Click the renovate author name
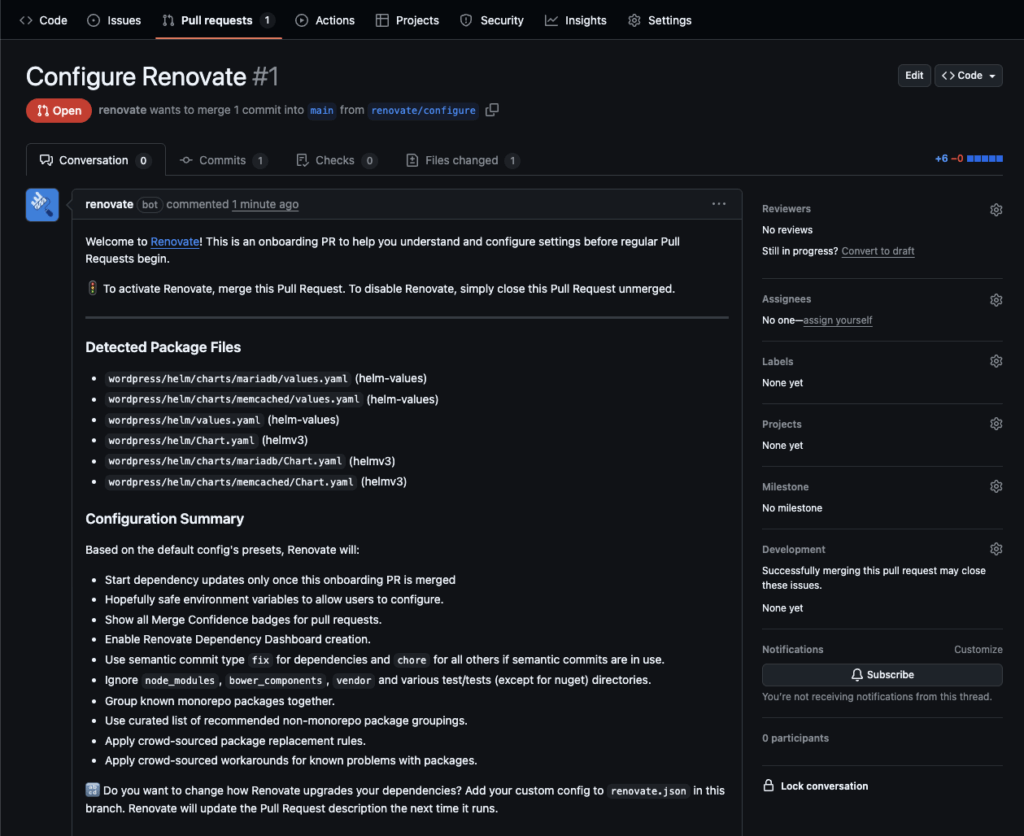 point(109,204)
